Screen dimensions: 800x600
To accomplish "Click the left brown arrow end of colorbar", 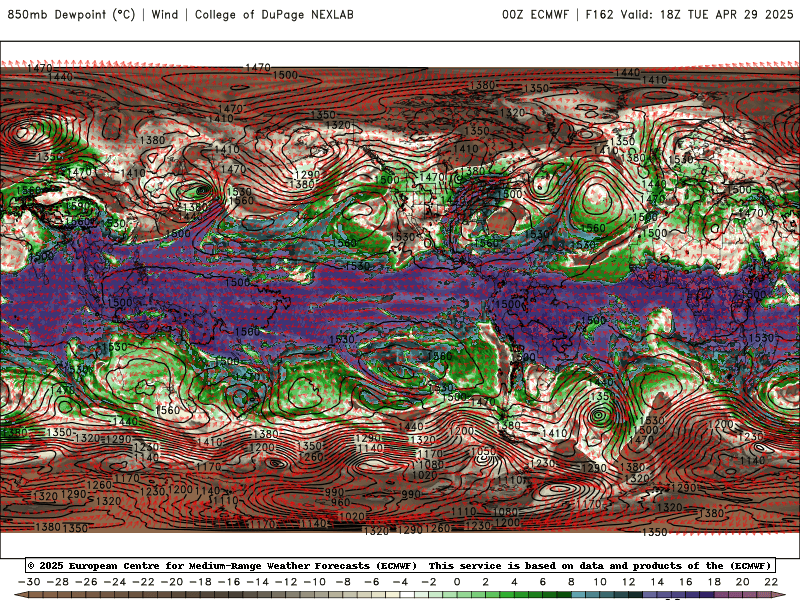I will coord(20,596).
